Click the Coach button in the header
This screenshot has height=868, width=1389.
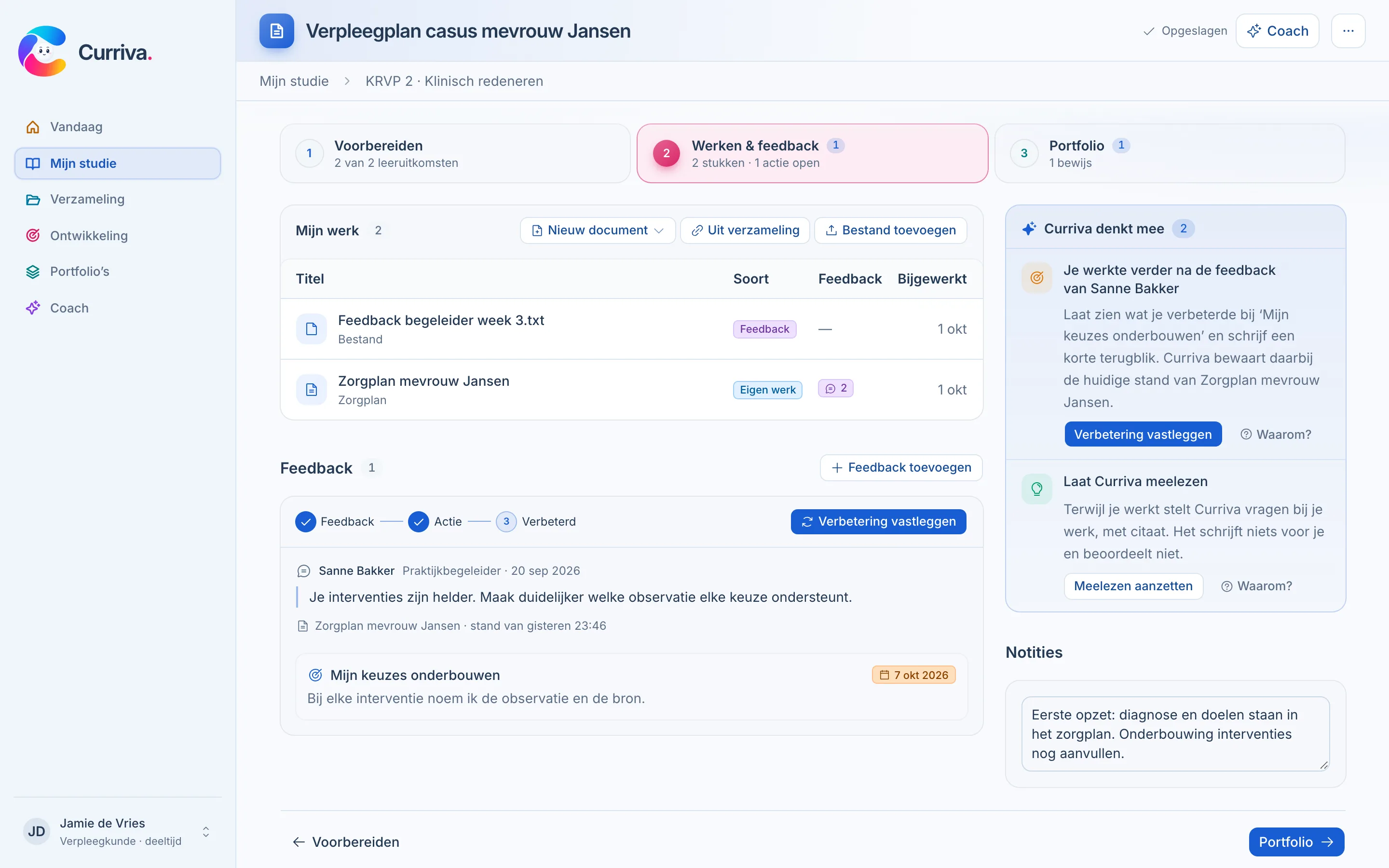(1278, 31)
